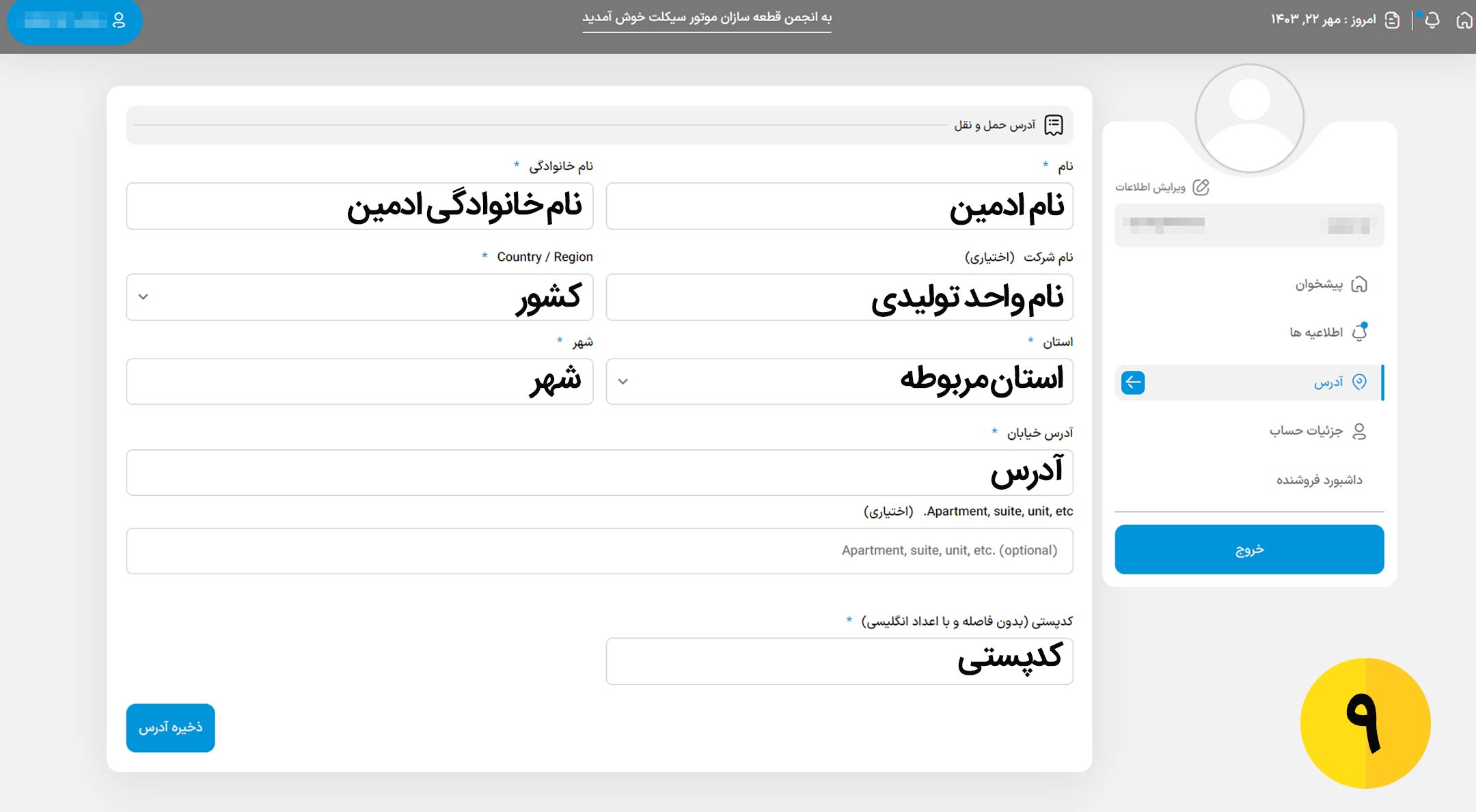This screenshot has width=1476, height=812.
Task: Open داشبورد فروشنده seller dashboard link
Action: (x=1319, y=480)
